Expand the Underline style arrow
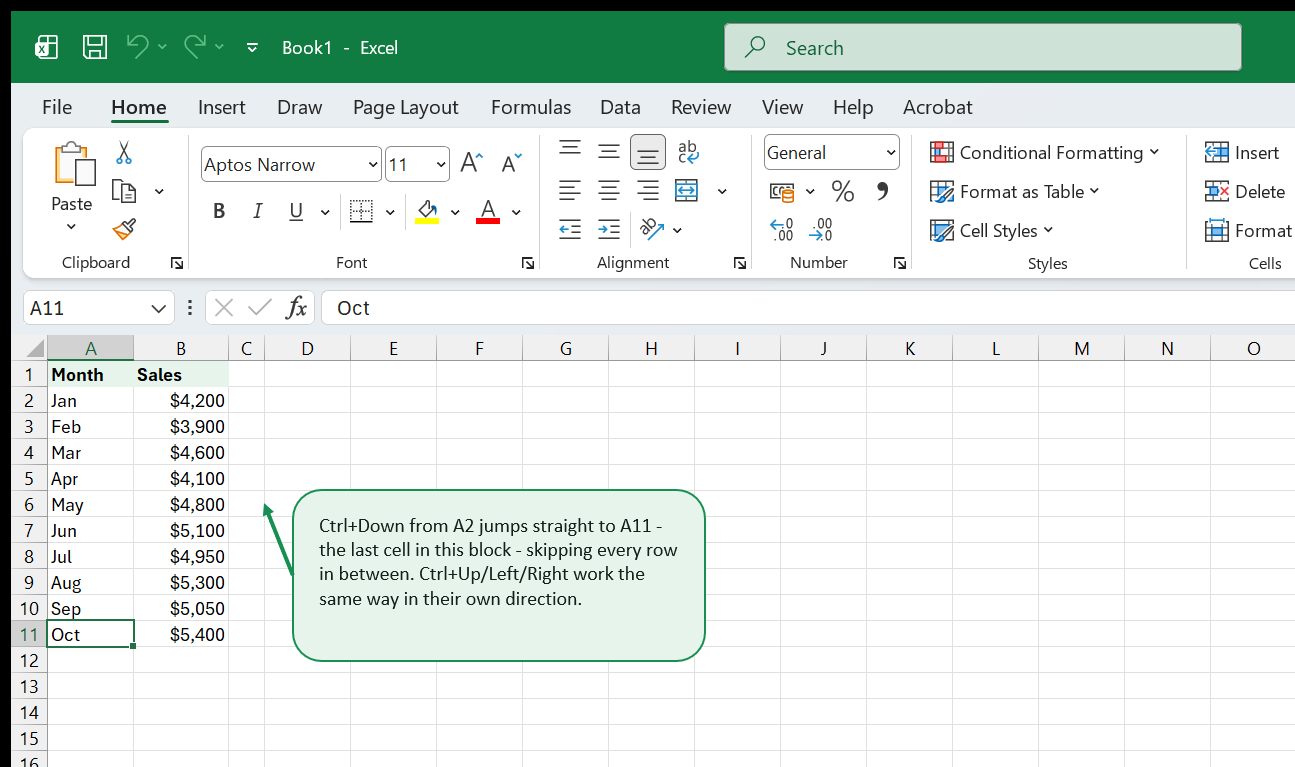Image resolution: width=1295 pixels, height=767 pixels. tap(324, 212)
